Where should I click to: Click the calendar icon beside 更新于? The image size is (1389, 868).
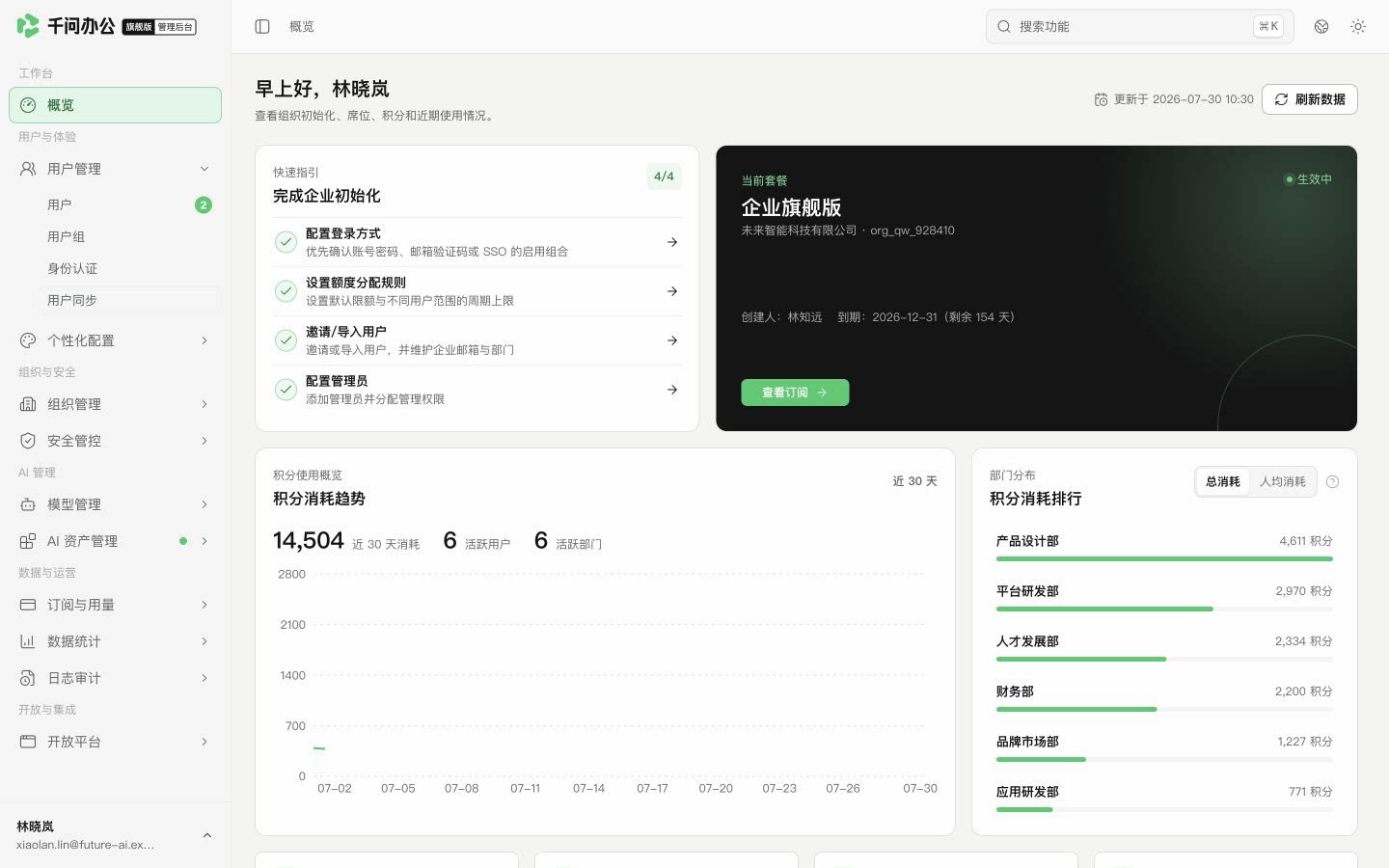(x=1101, y=99)
